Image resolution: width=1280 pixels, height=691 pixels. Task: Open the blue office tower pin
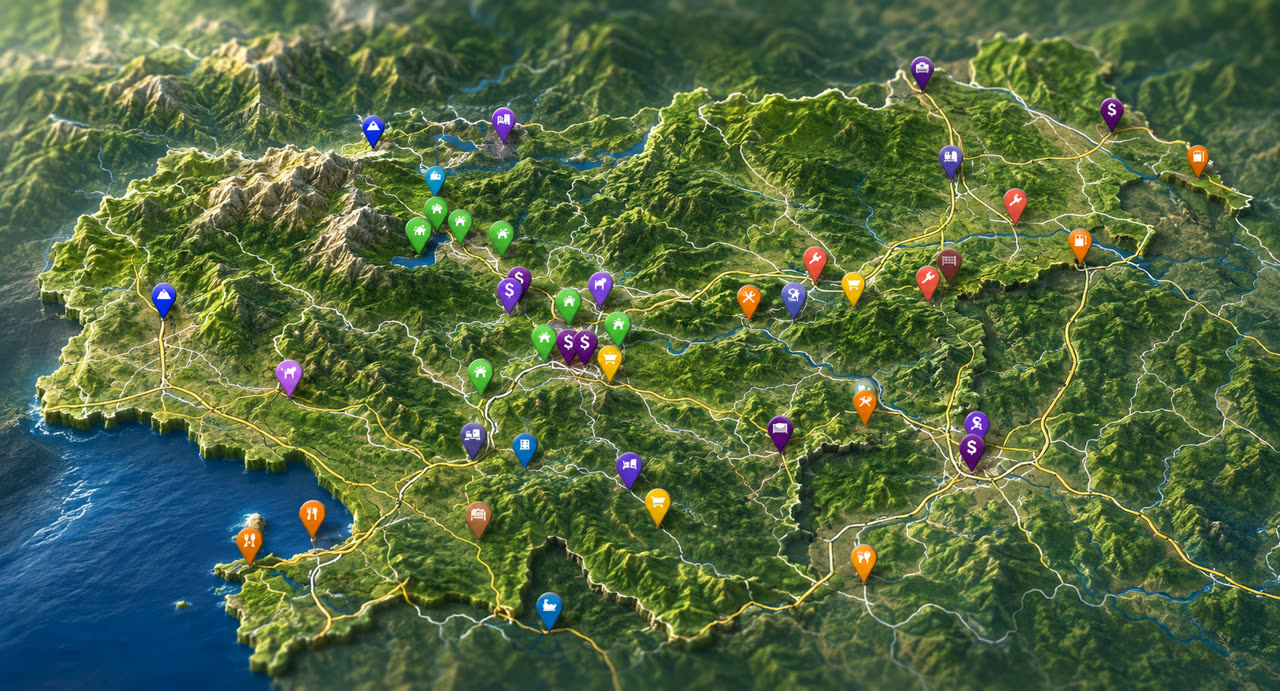pos(524,448)
